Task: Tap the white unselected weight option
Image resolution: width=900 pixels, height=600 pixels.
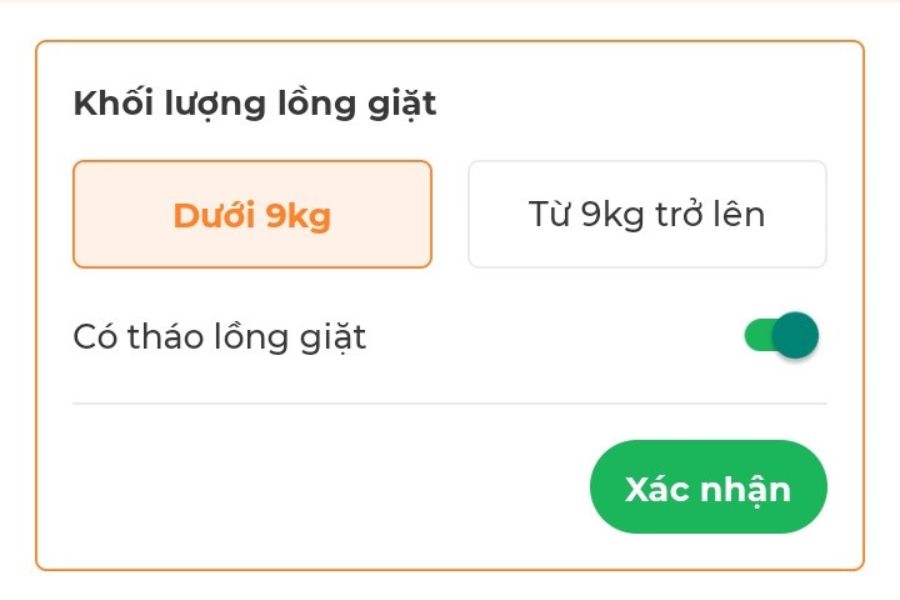Action: (x=647, y=215)
